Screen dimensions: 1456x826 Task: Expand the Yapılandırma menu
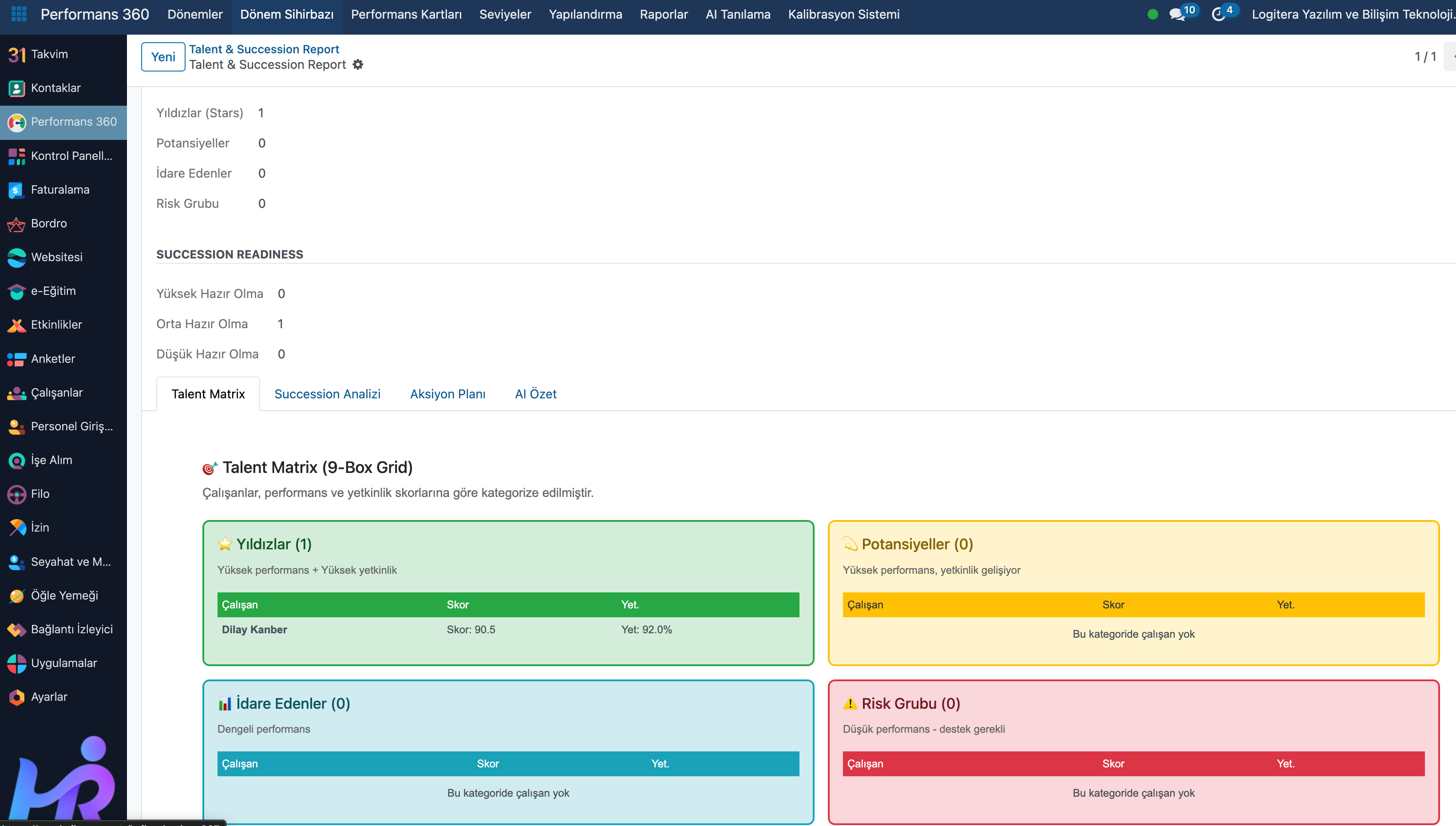586,14
